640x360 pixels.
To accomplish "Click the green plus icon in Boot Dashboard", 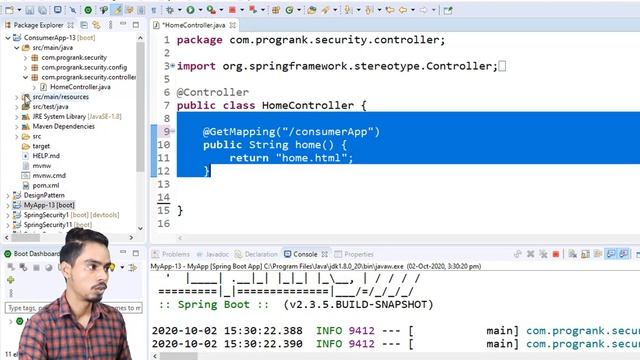I will point(11,280).
